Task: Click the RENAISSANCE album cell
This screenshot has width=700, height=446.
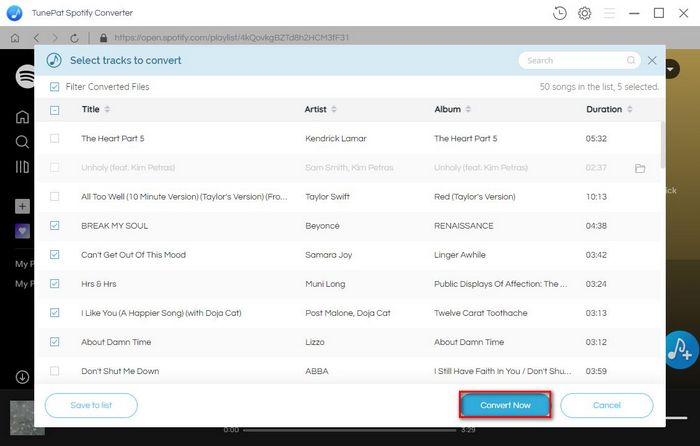Action: (463, 226)
